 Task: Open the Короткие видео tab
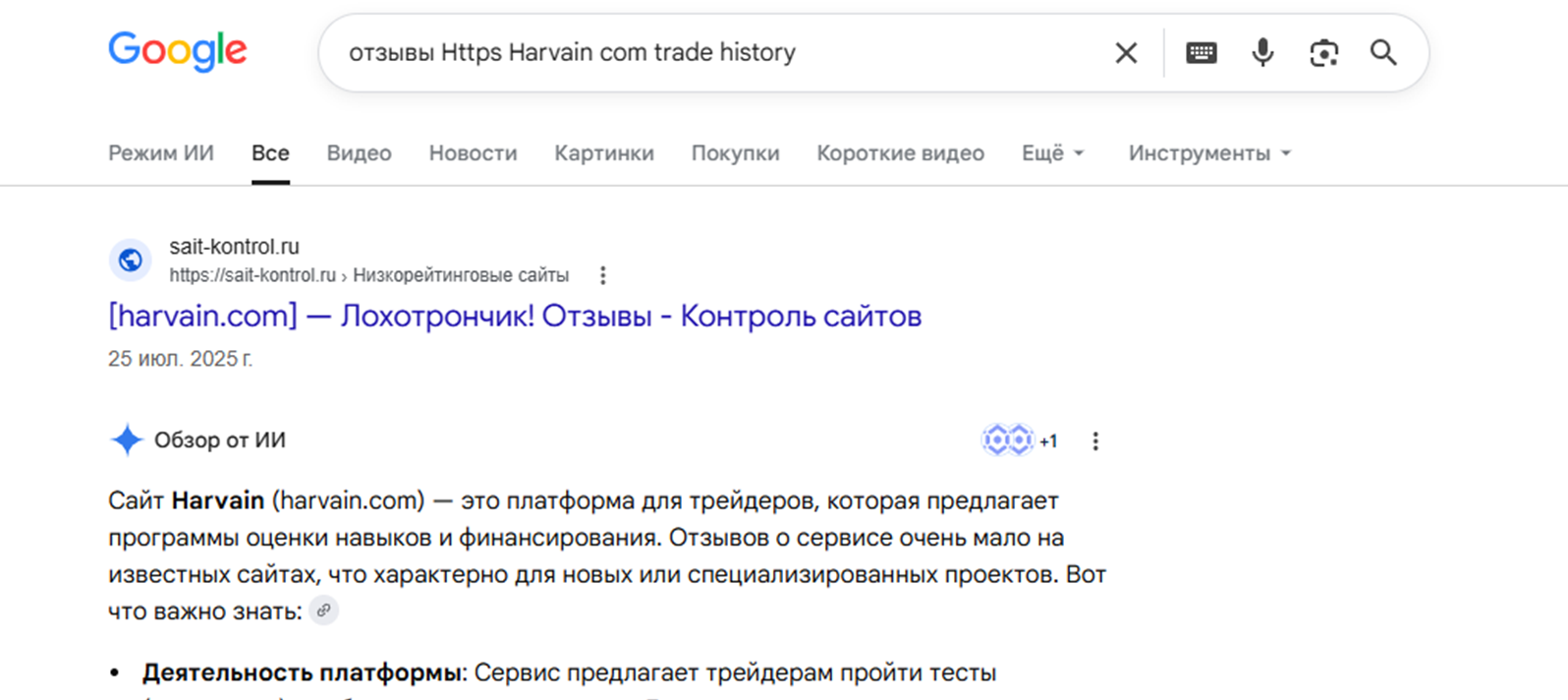pyautogui.click(x=900, y=153)
